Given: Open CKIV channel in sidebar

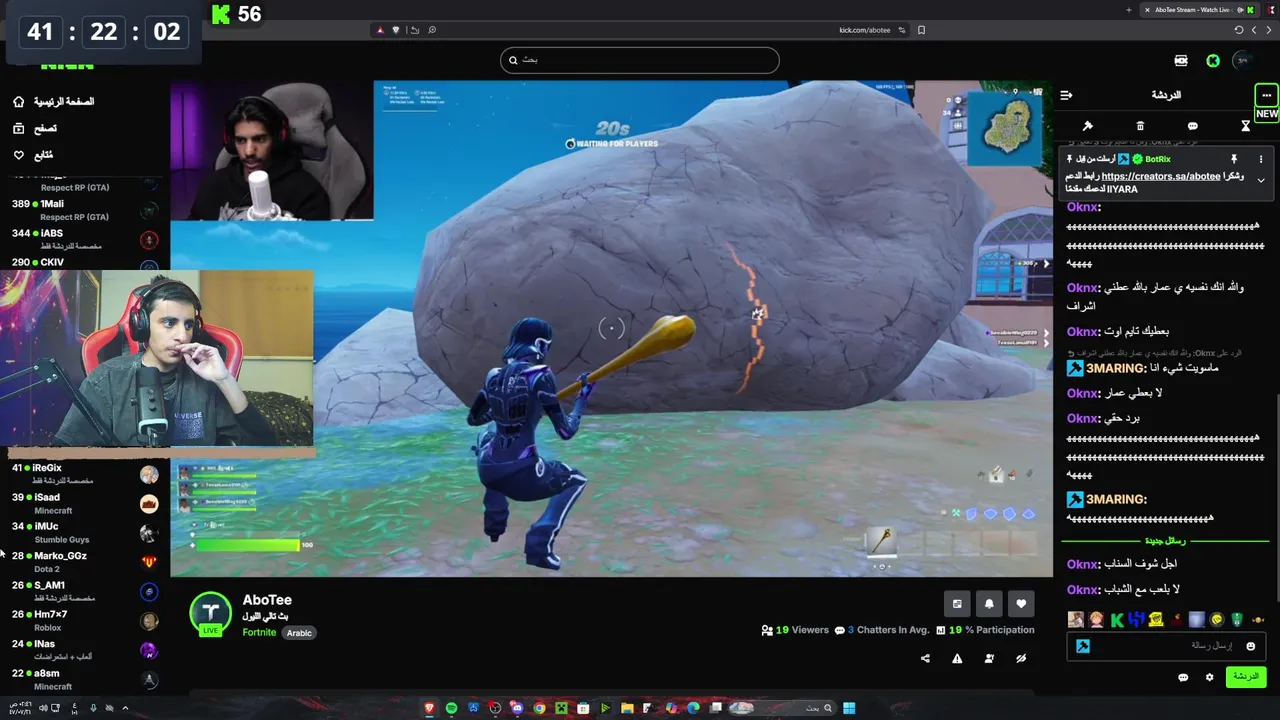Looking at the screenshot, I should (85, 263).
